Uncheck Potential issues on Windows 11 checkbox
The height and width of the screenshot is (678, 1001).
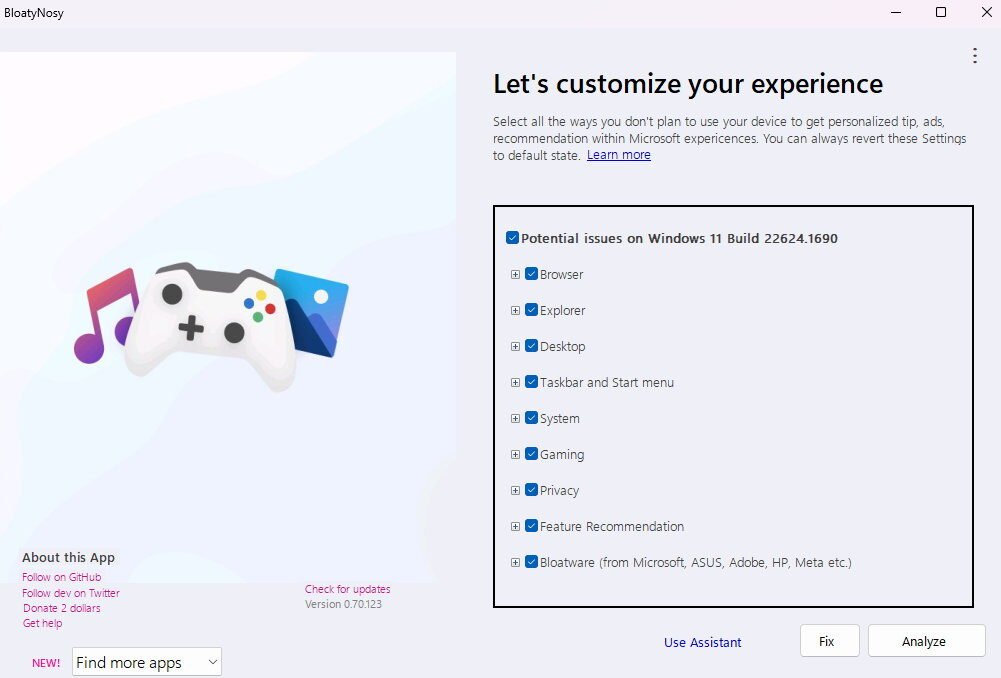click(x=512, y=238)
